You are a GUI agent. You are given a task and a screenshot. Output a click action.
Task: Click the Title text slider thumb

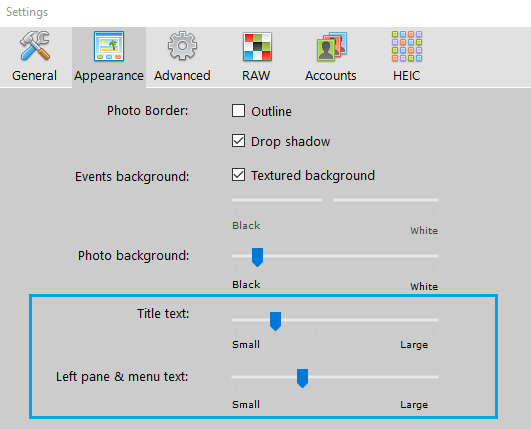click(275, 321)
